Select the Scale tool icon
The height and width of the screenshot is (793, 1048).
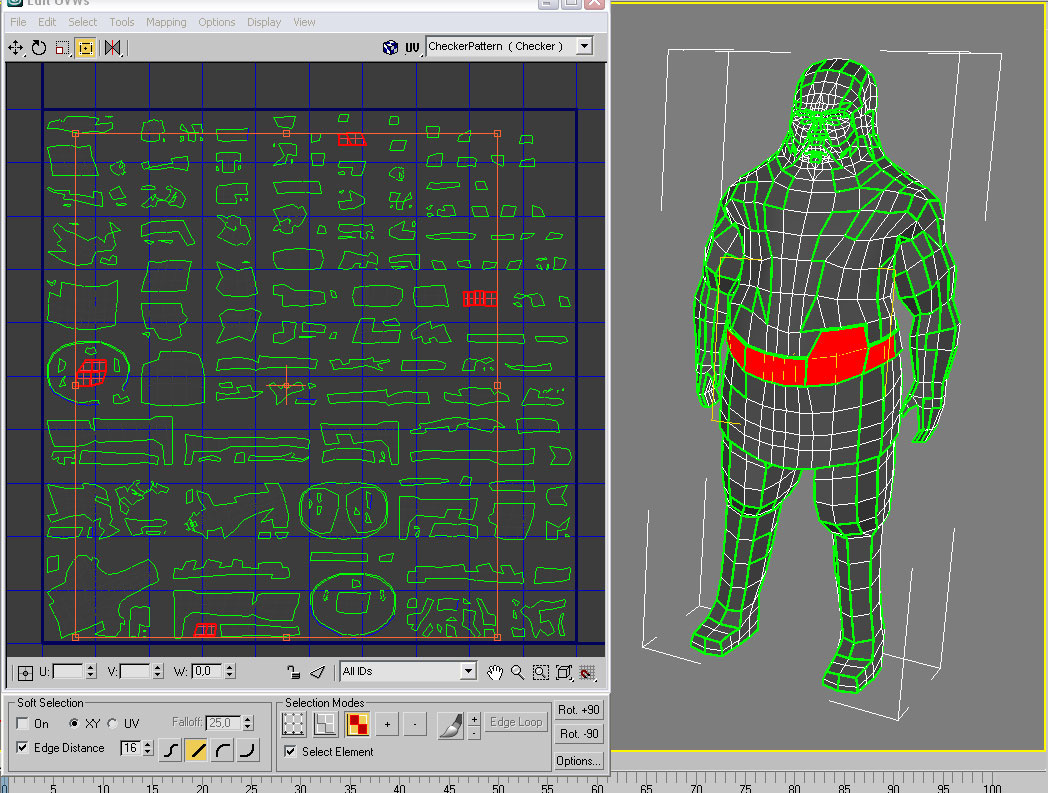[x=62, y=47]
